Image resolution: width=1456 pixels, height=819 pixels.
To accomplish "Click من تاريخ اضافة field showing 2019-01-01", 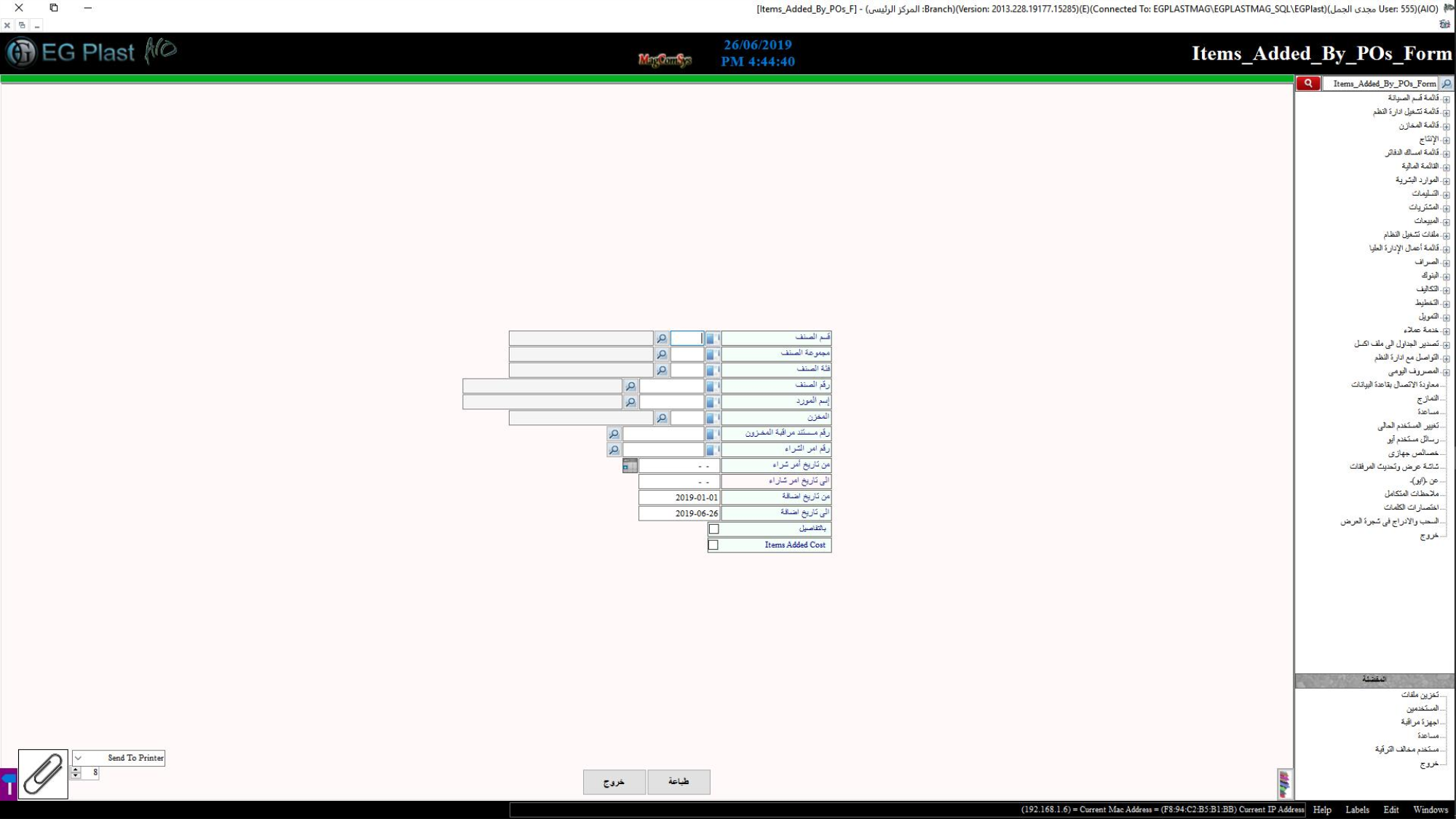I will pyautogui.click(x=679, y=498).
